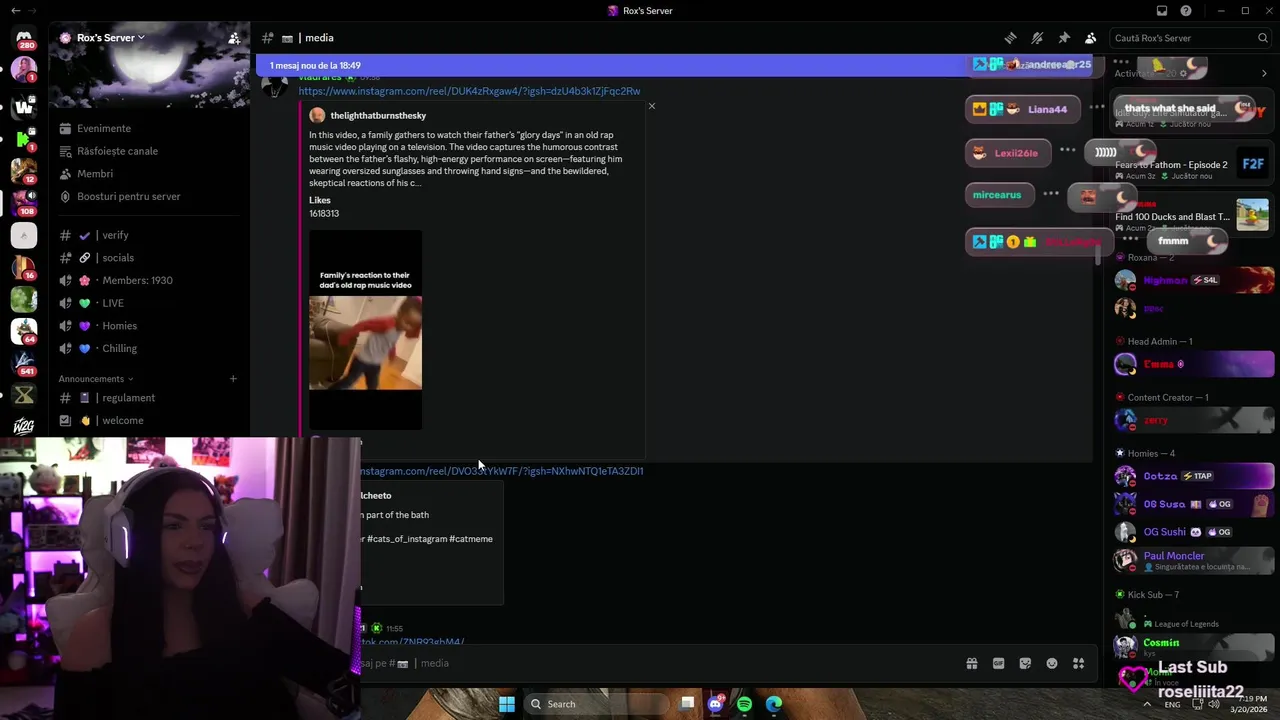The image size is (1280, 720).
Task: Open the GIF picker icon
Action: 998,663
